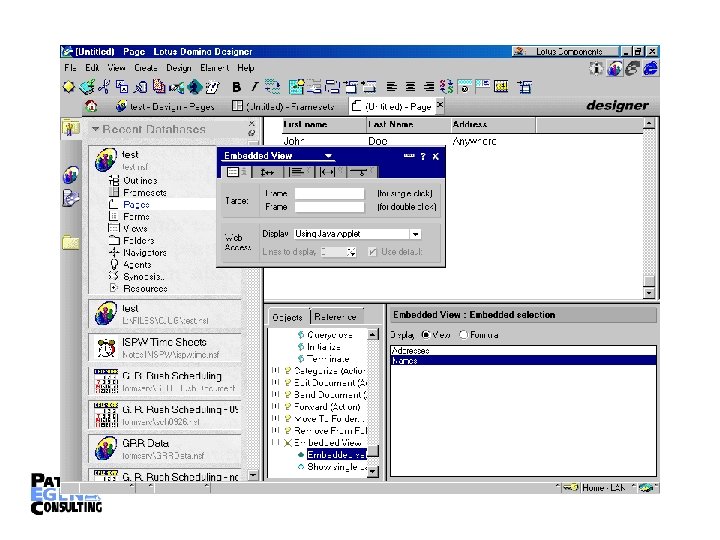Click the Lotus Components icon in title bar
The image size is (720, 540).
[519, 51]
